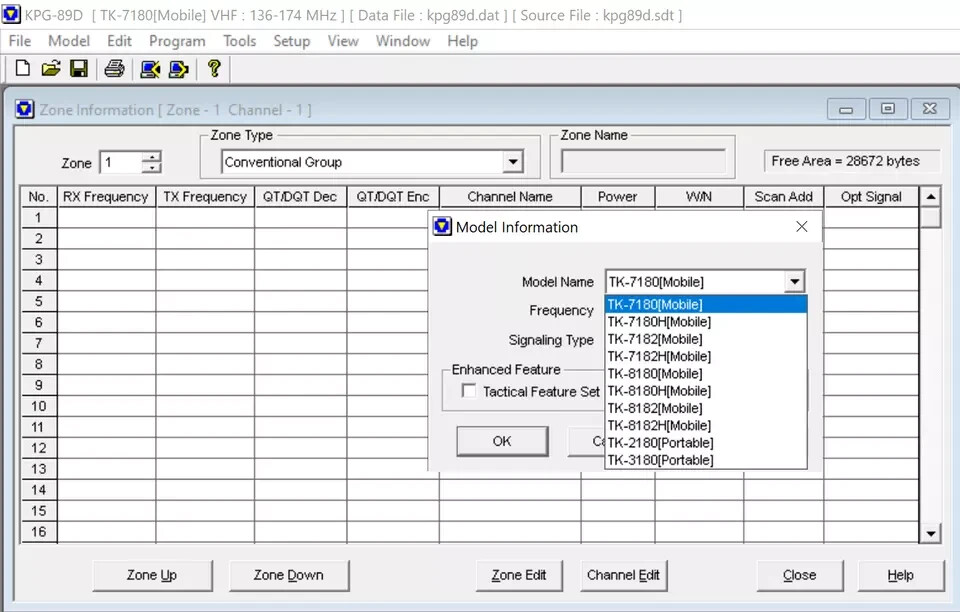
Task: Click the Zone Down button
Action: 288,575
